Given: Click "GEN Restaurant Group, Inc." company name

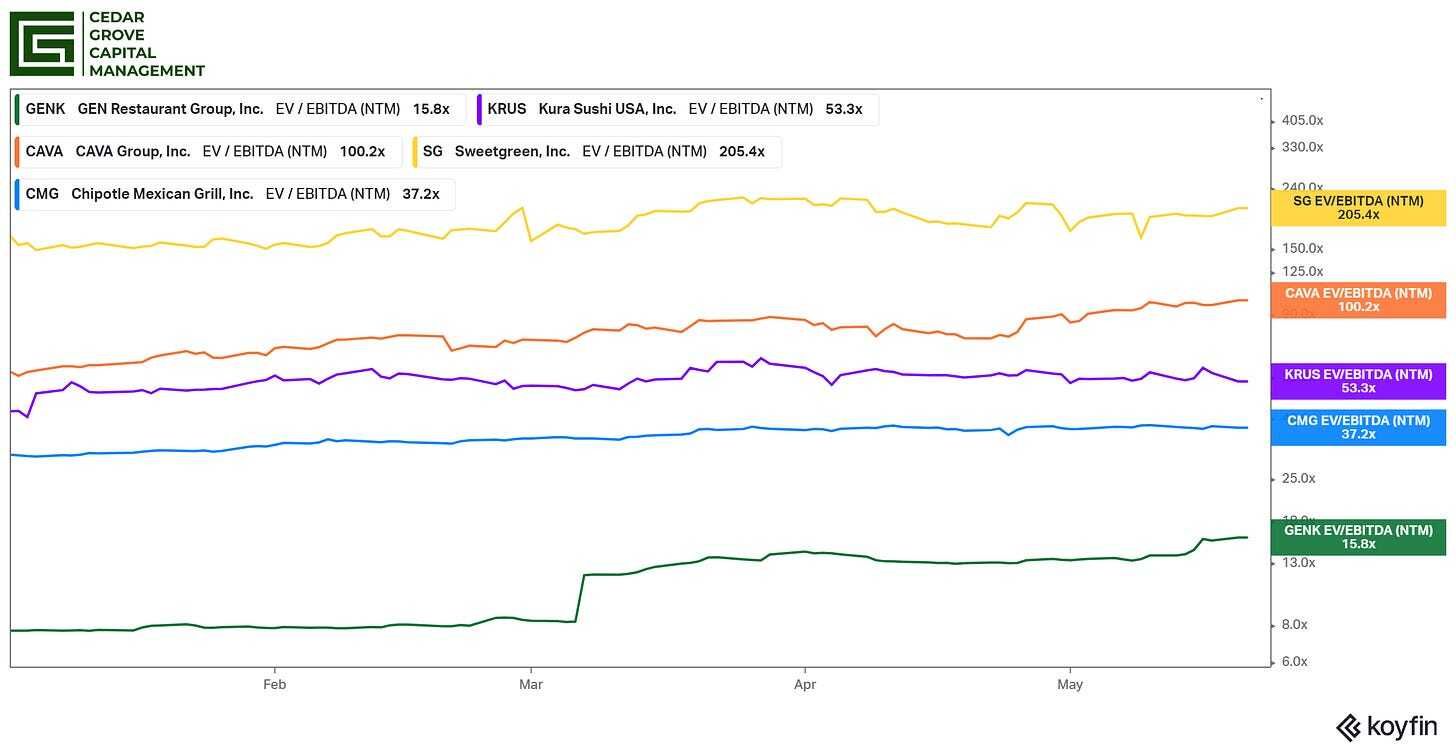Looking at the screenshot, I should pyautogui.click(x=171, y=109).
